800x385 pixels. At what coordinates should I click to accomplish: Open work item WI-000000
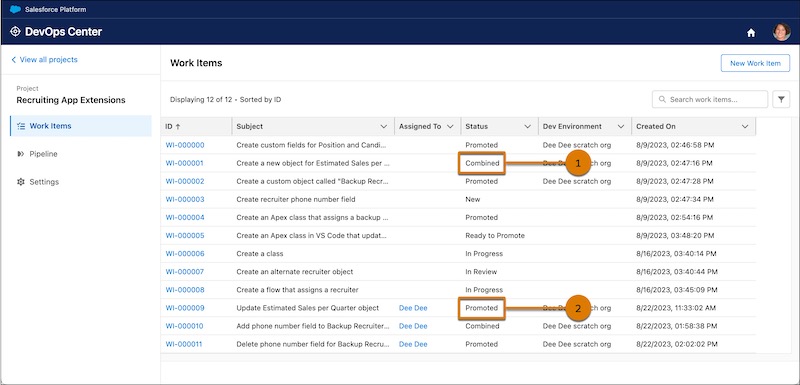tap(185, 145)
